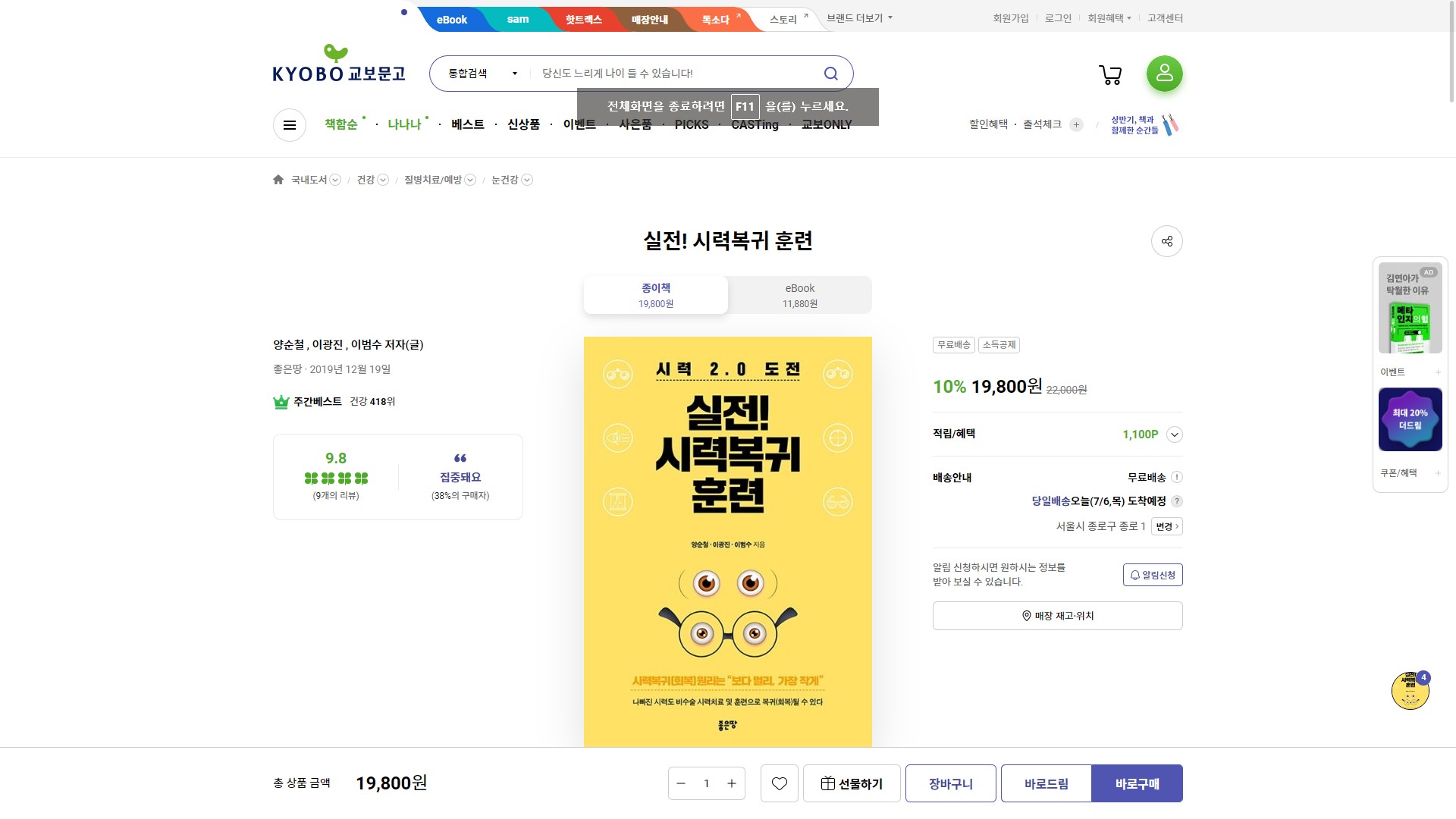The height and width of the screenshot is (819, 1456).
Task: Switch to the eBook format tab
Action: (x=799, y=295)
